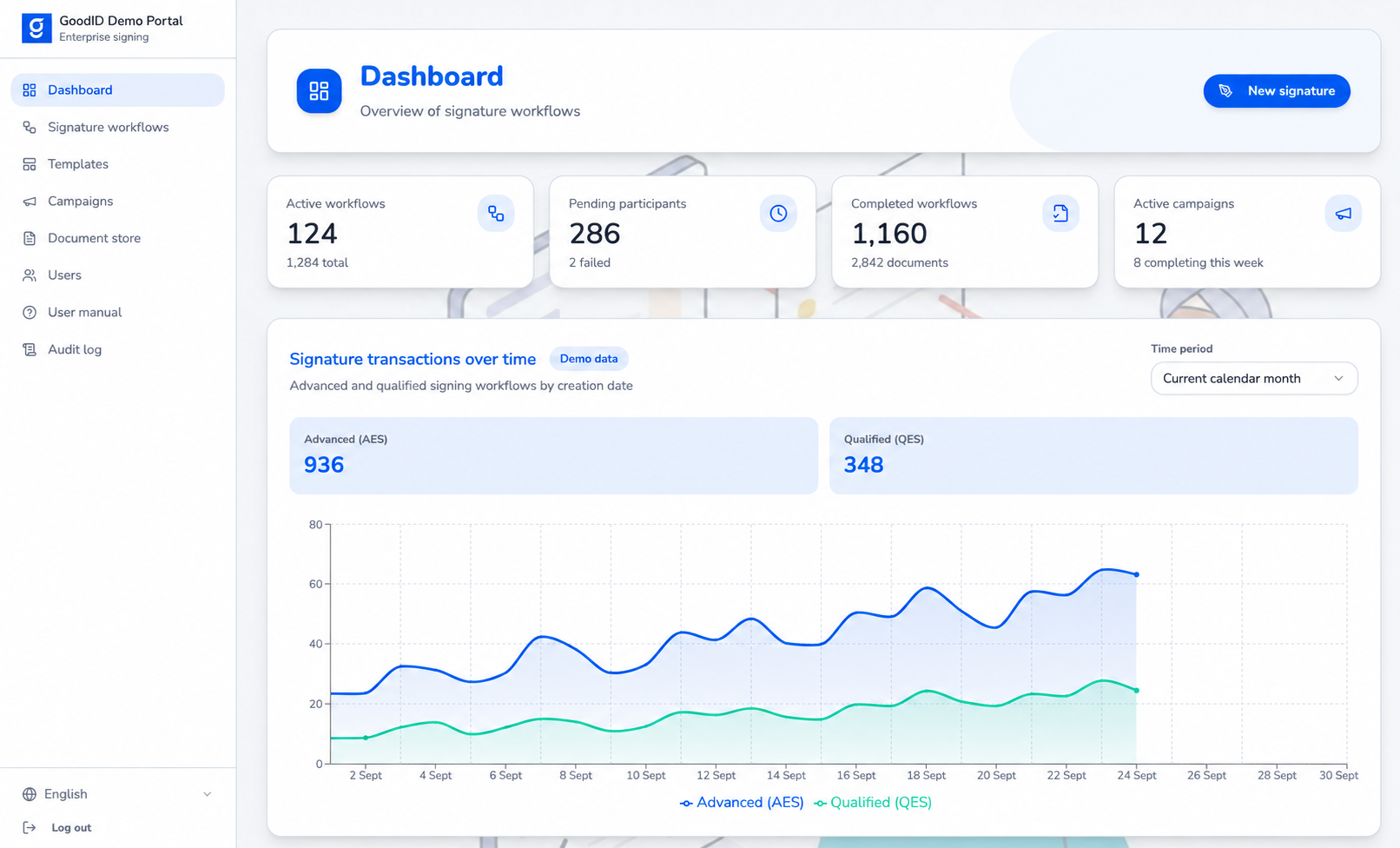This screenshot has width=1400, height=848.
Task: Click the Templates sidebar icon
Action: [x=30, y=164]
